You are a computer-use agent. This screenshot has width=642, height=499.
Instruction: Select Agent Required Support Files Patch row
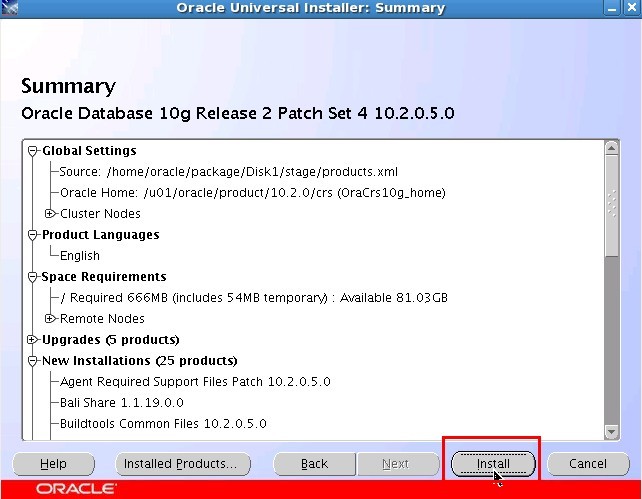pyautogui.click(x=195, y=382)
